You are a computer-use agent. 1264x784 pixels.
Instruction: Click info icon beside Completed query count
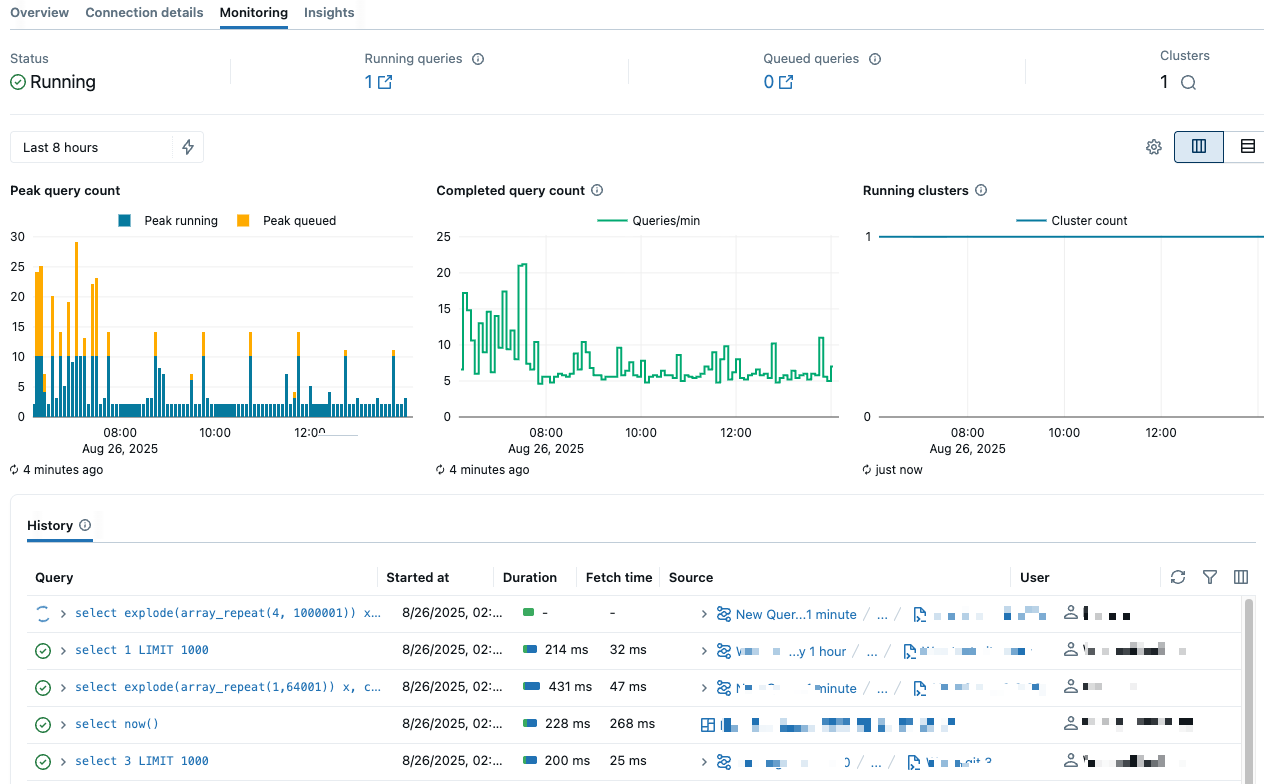point(597,190)
